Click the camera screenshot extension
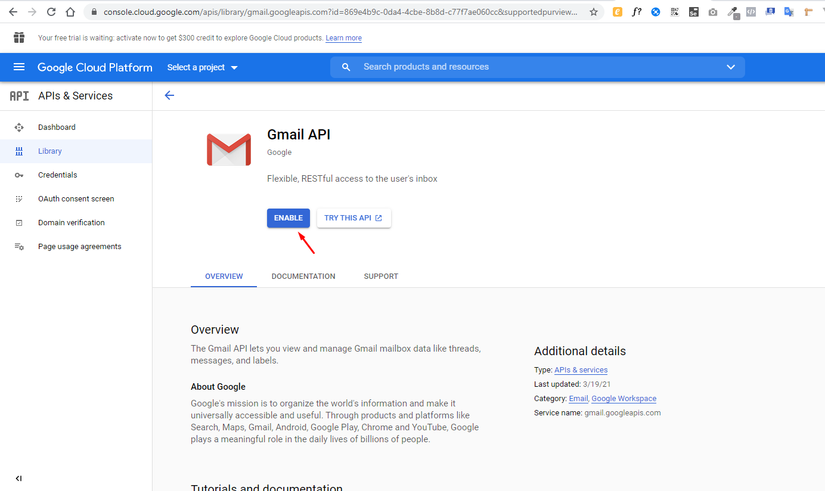The width and height of the screenshot is (825, 491). tap(713, 12)
